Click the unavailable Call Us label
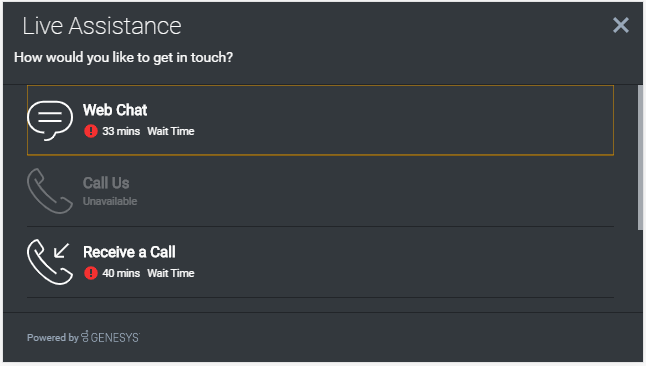 tap(106, 183)
